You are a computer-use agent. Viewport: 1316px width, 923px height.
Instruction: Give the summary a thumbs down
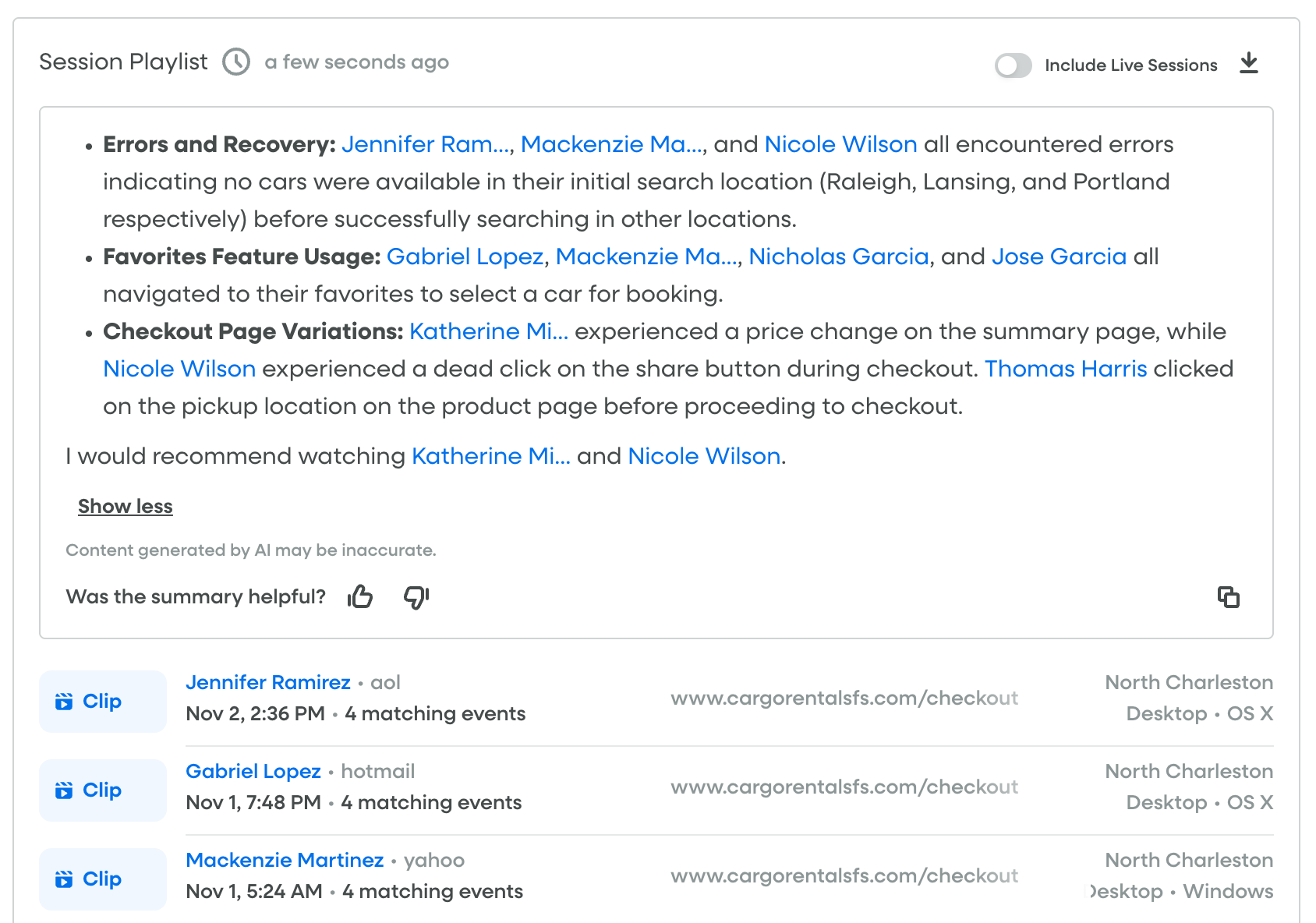[x=416, y=597]
